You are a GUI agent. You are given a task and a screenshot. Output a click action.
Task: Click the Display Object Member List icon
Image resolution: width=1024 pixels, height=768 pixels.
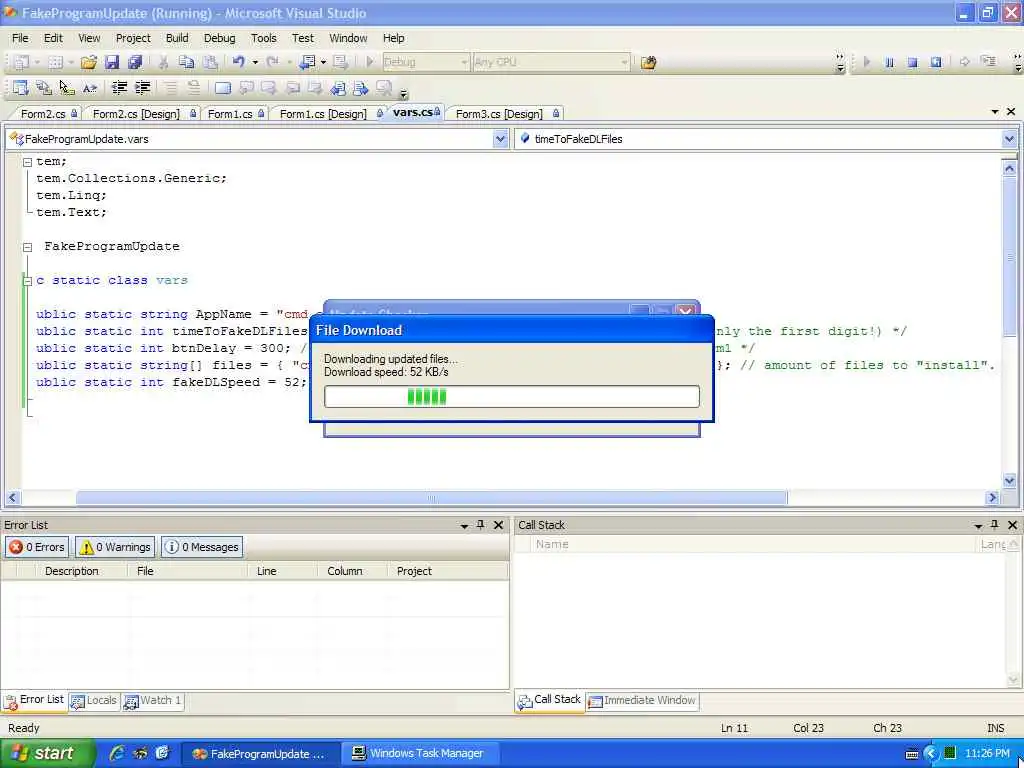pyautogui.click(x=21, y=88)
